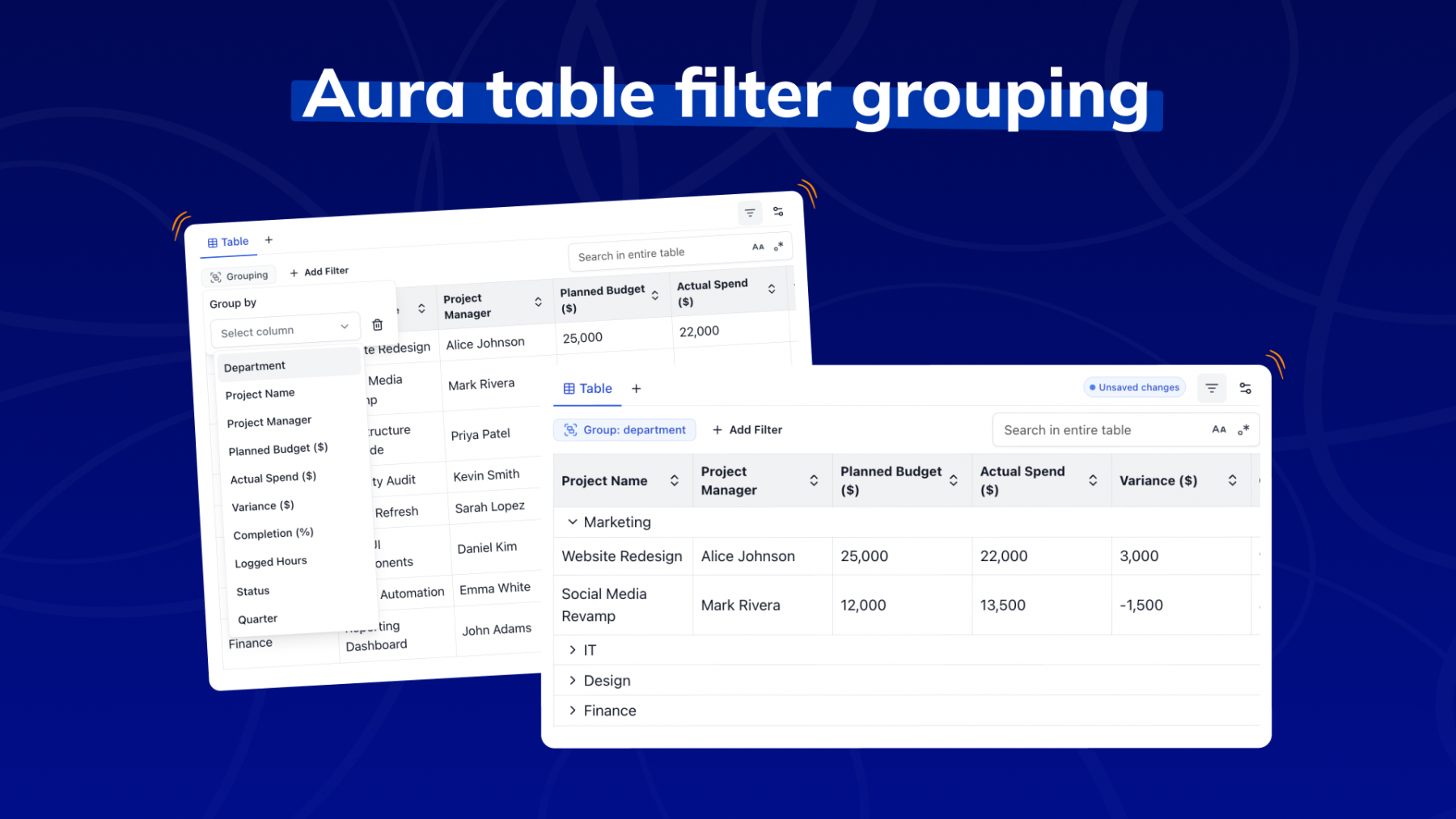The height and width of the screenshot is (819, 1456).
Task: Open the Select column dropdown
Action: coord(284,331)
